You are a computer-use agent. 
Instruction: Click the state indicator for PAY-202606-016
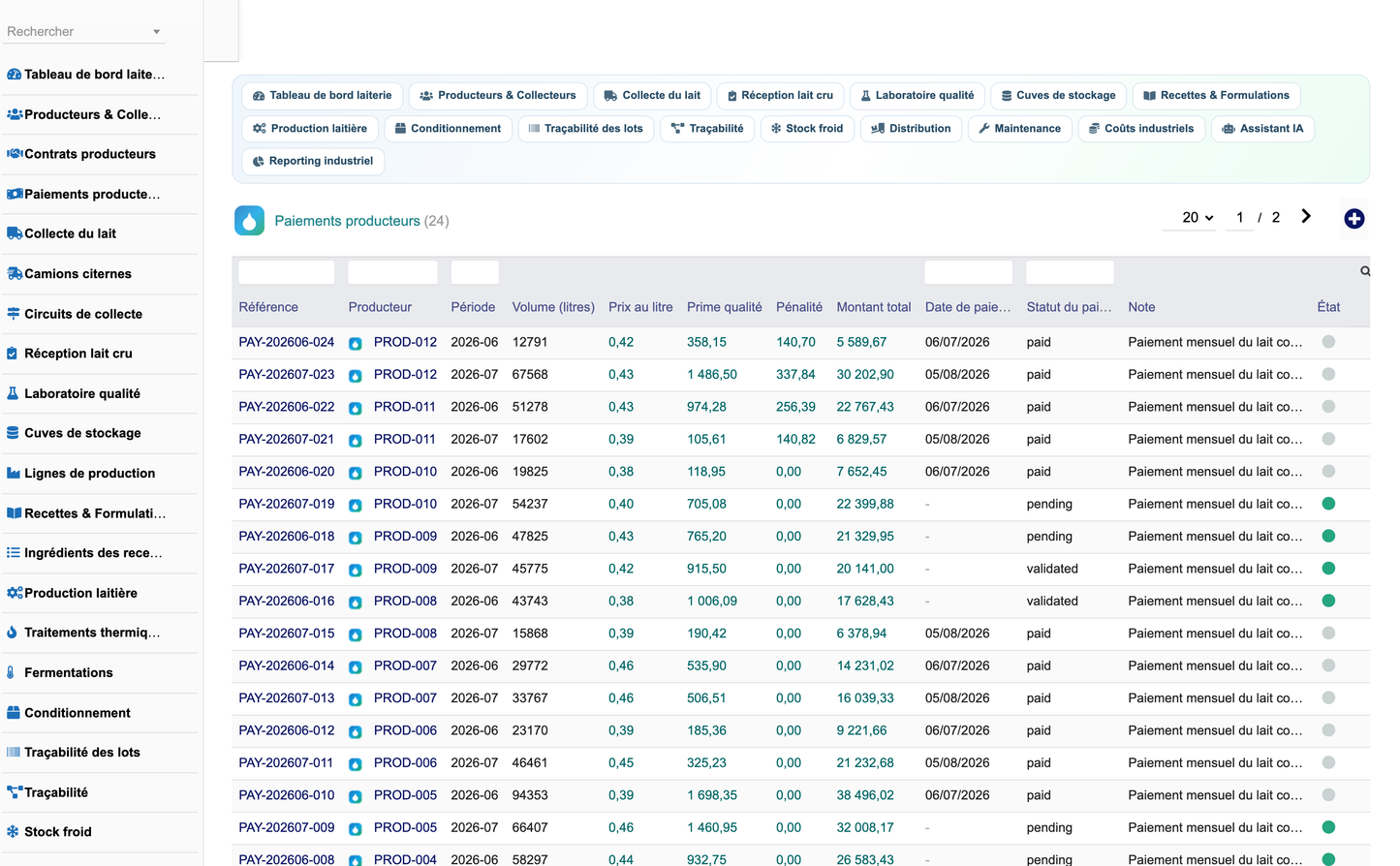pyautogui.click(x=1328, y=601)
